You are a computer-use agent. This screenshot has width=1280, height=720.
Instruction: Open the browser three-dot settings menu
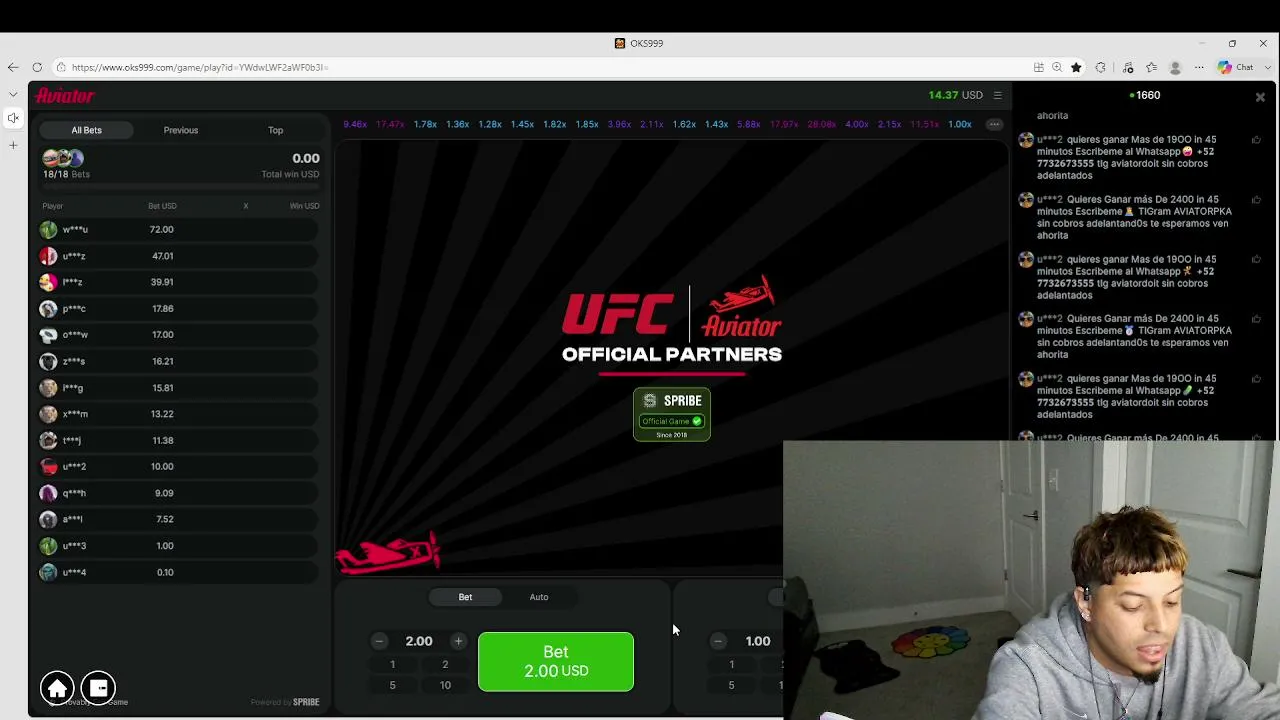[x=1199, y=67]
